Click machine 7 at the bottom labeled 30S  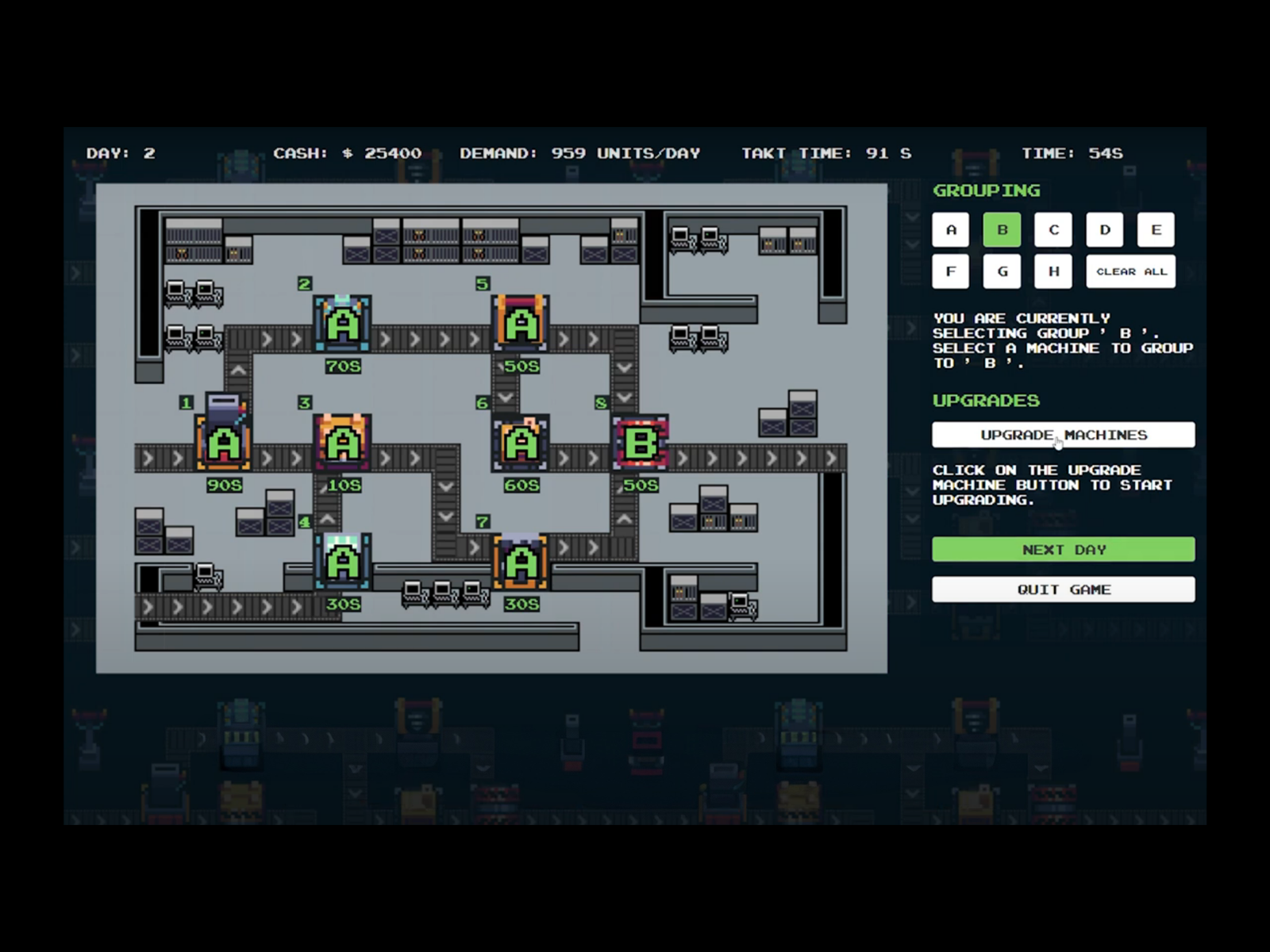(x=521, y=563)
